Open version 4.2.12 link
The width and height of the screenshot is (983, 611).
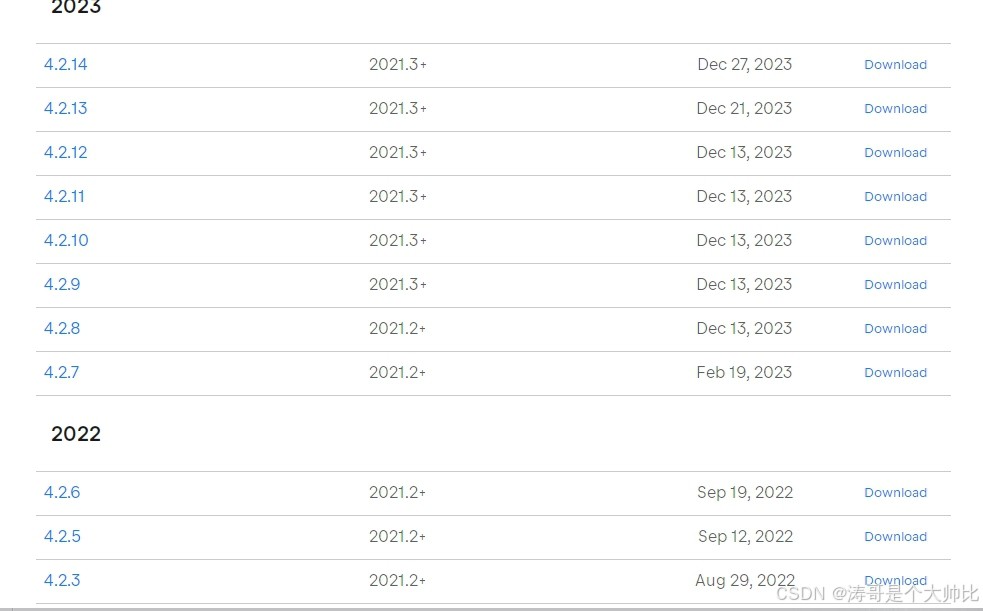[65, 152]
